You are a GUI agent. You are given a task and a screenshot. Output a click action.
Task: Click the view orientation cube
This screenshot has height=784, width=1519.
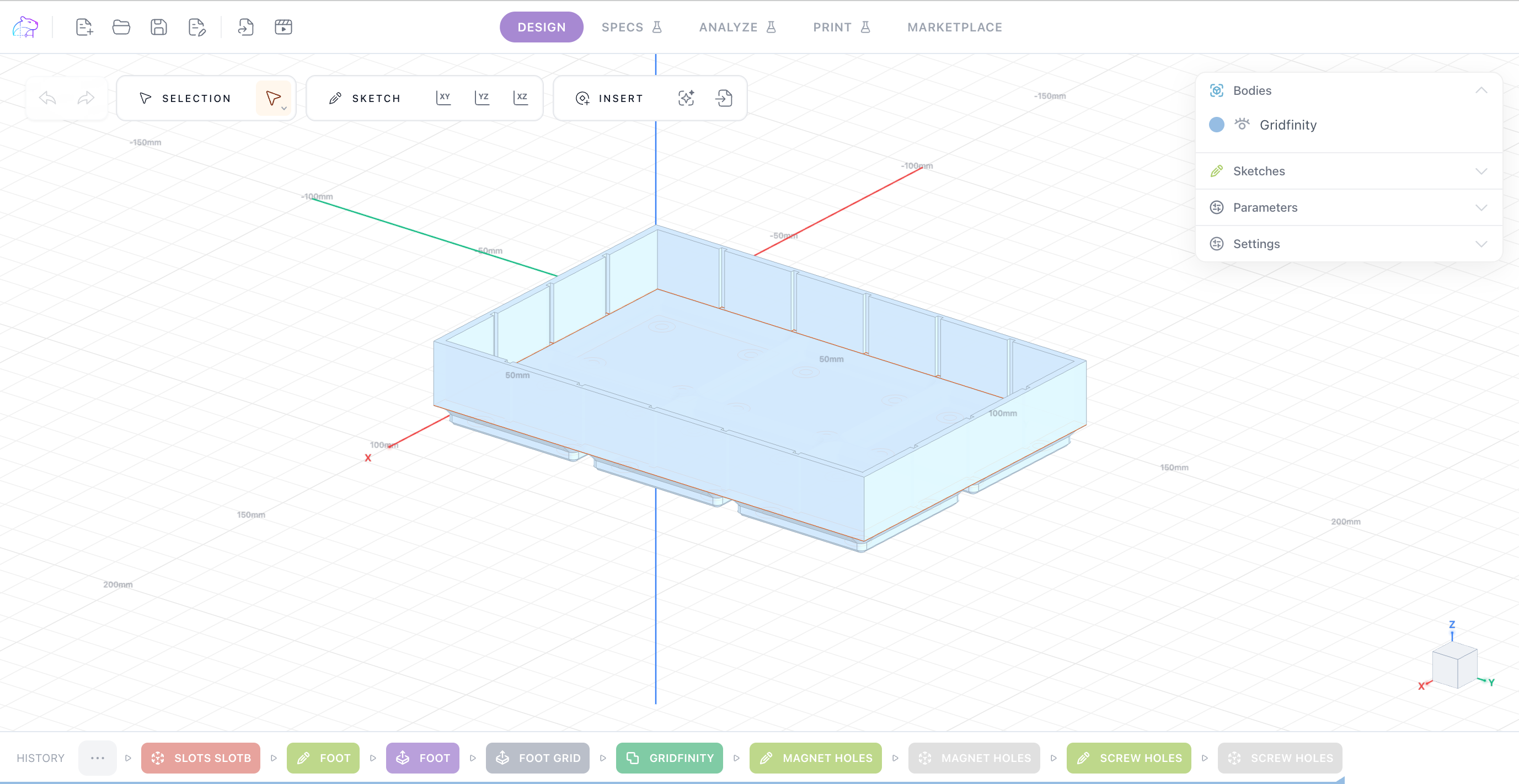point(1454,665)
